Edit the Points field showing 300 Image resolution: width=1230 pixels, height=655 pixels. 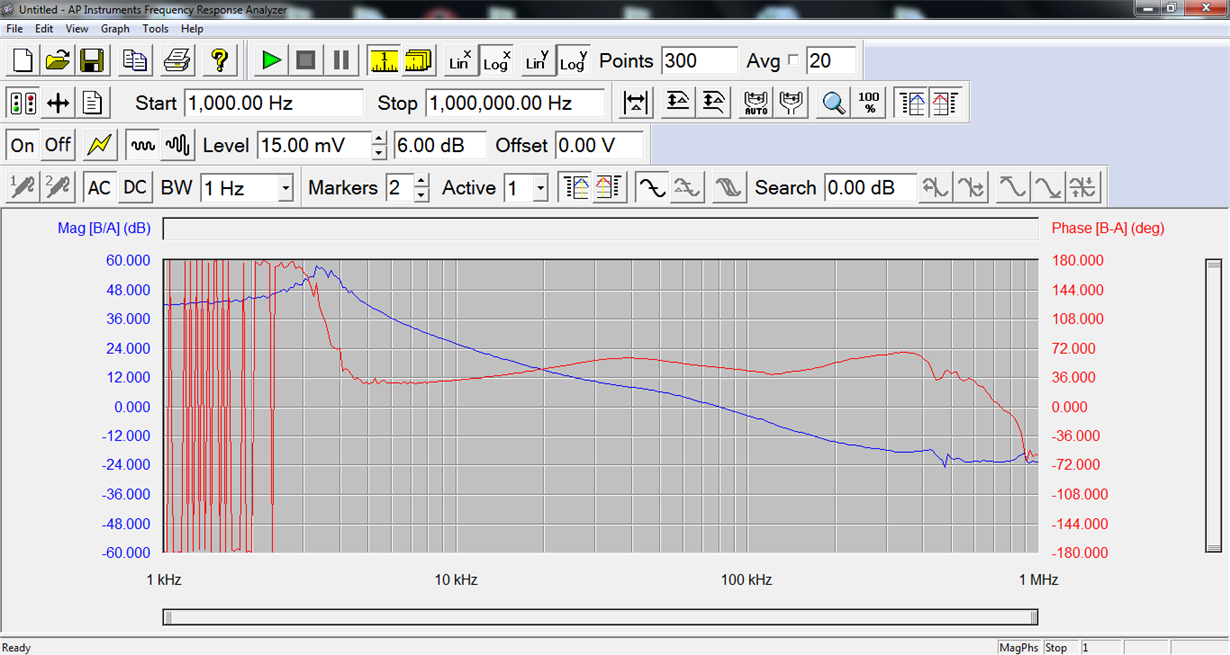[x=698, y=61]
